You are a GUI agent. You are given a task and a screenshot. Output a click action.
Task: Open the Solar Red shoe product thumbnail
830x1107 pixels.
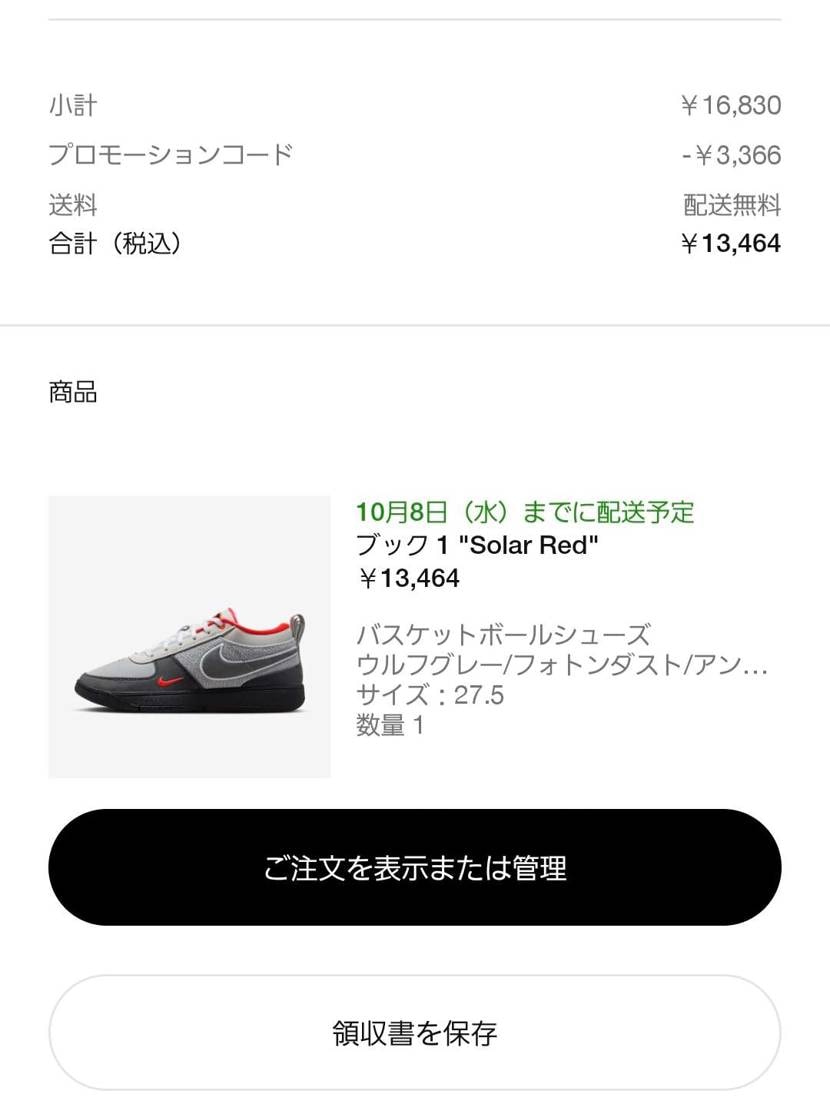(189, 637)
